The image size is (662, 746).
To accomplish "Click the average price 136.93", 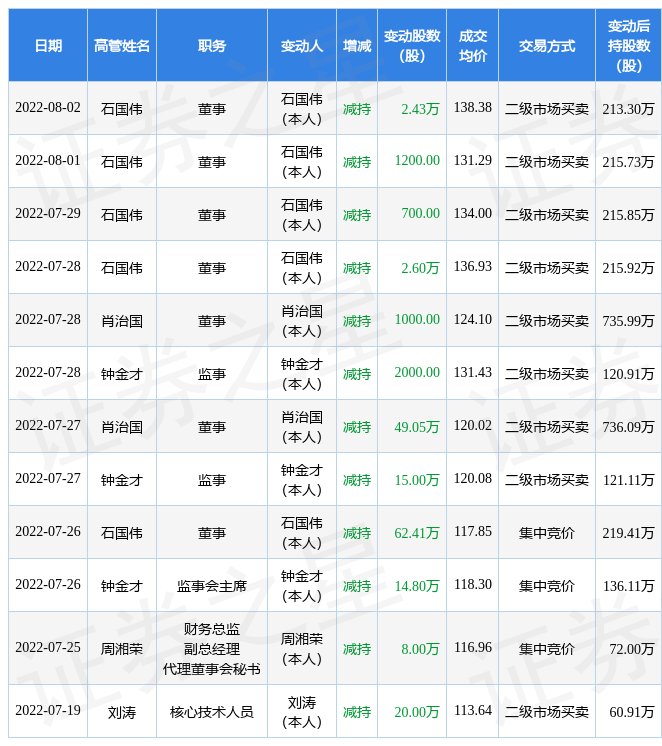I will (x=473, y=266).
